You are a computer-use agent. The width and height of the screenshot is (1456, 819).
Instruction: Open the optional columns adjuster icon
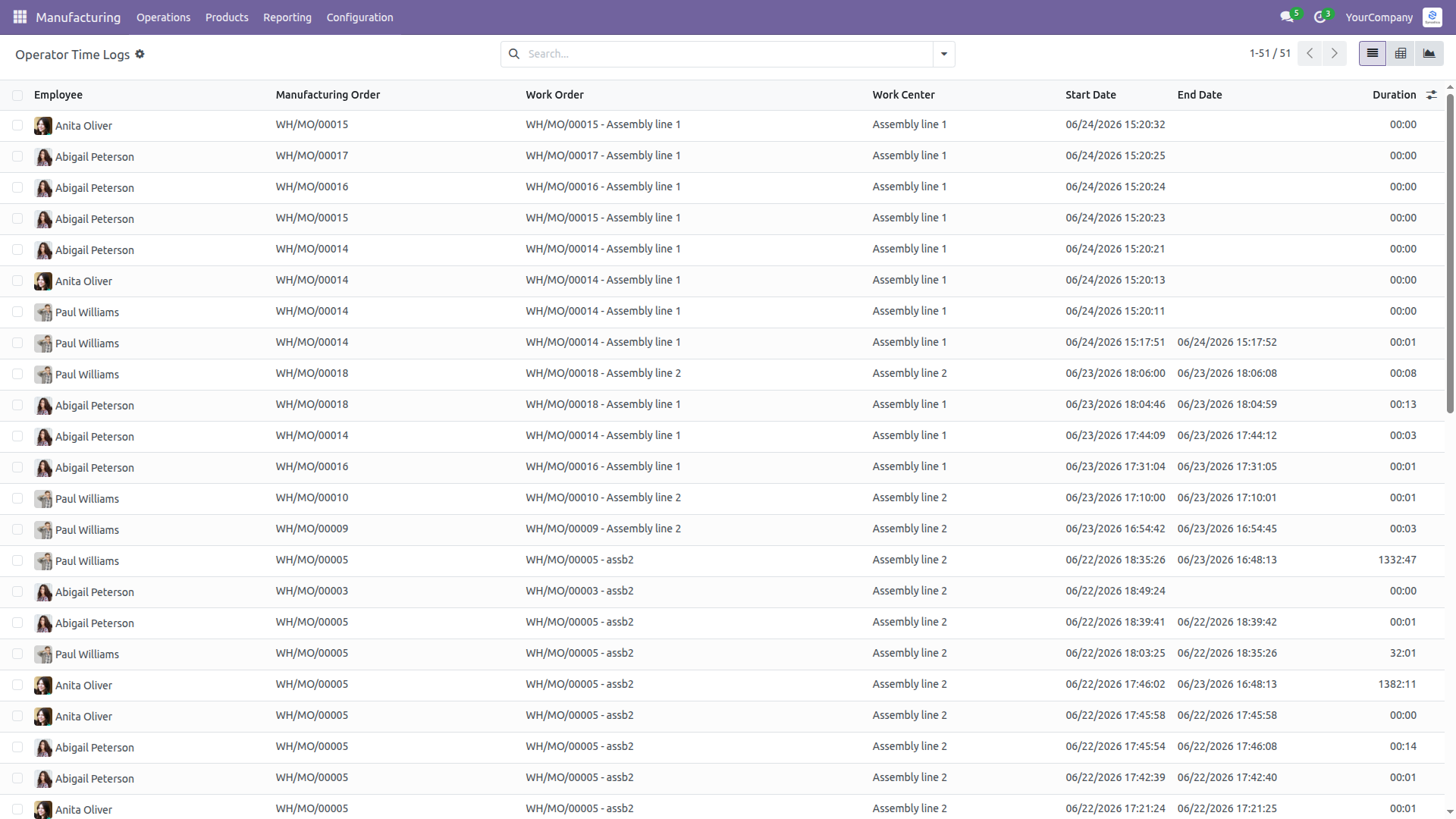click(1432, 95)
